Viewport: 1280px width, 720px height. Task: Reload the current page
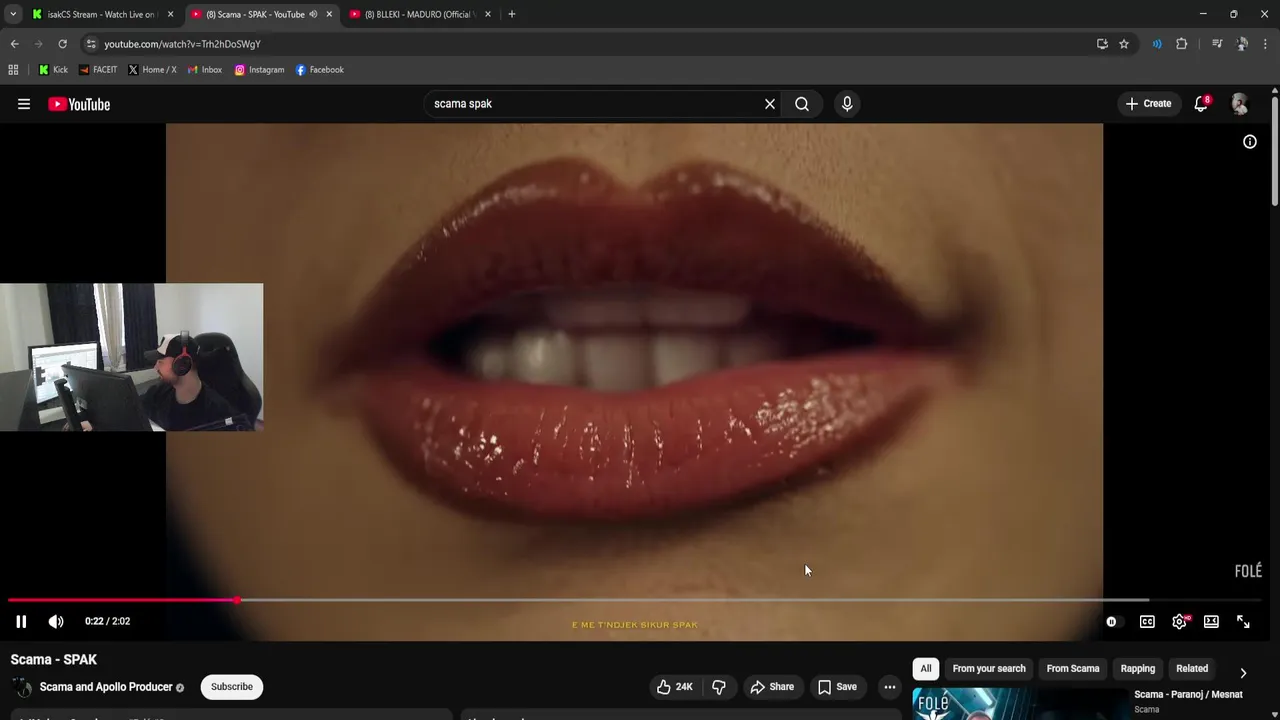(62, 44)
